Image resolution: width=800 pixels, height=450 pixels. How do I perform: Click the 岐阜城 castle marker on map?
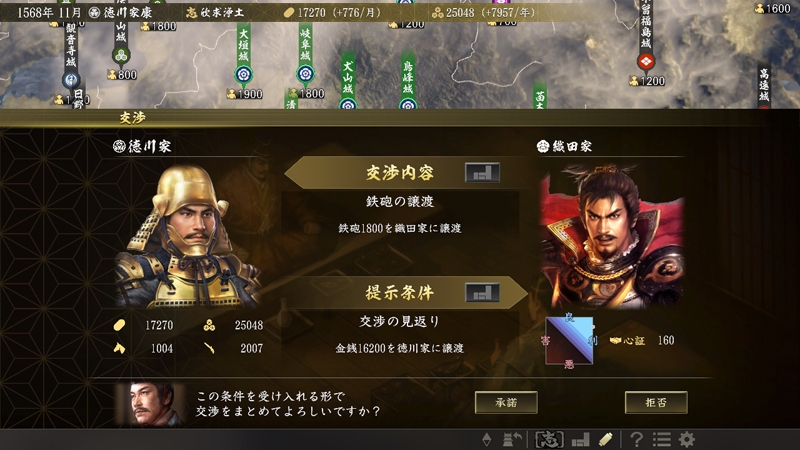pyautogui.click(x=305, y=74)
